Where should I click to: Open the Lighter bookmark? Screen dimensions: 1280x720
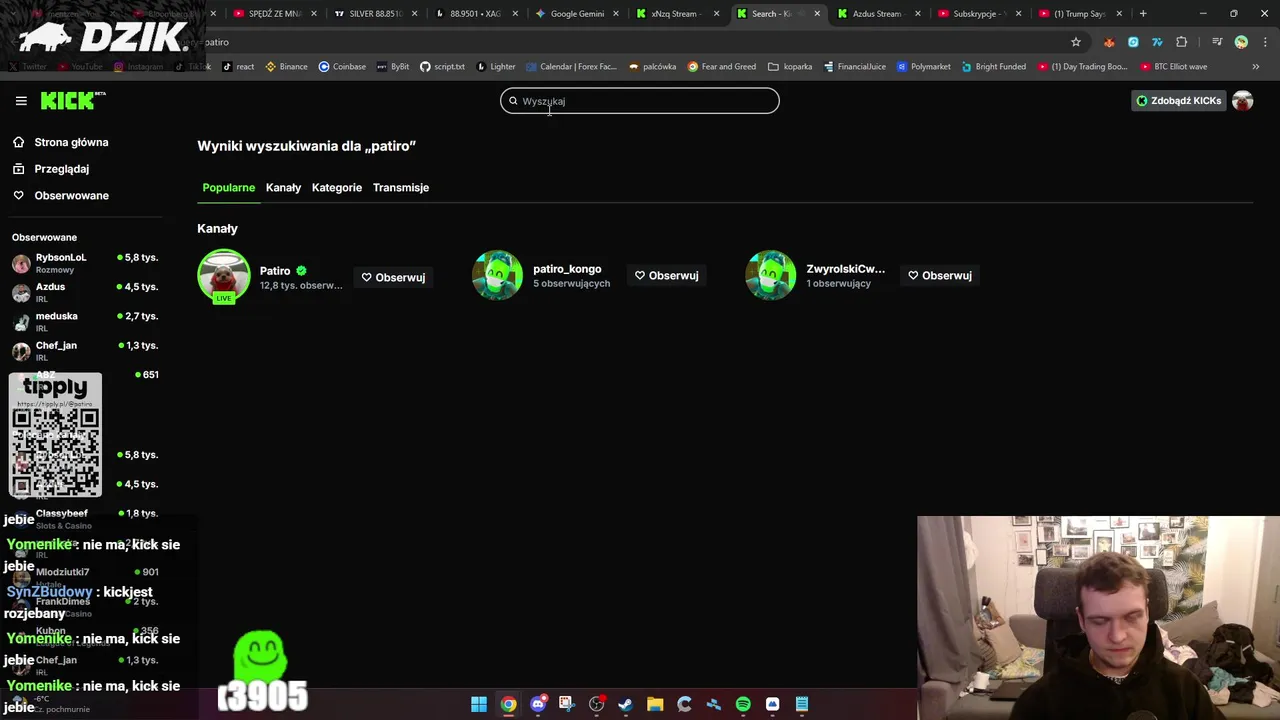496,67
